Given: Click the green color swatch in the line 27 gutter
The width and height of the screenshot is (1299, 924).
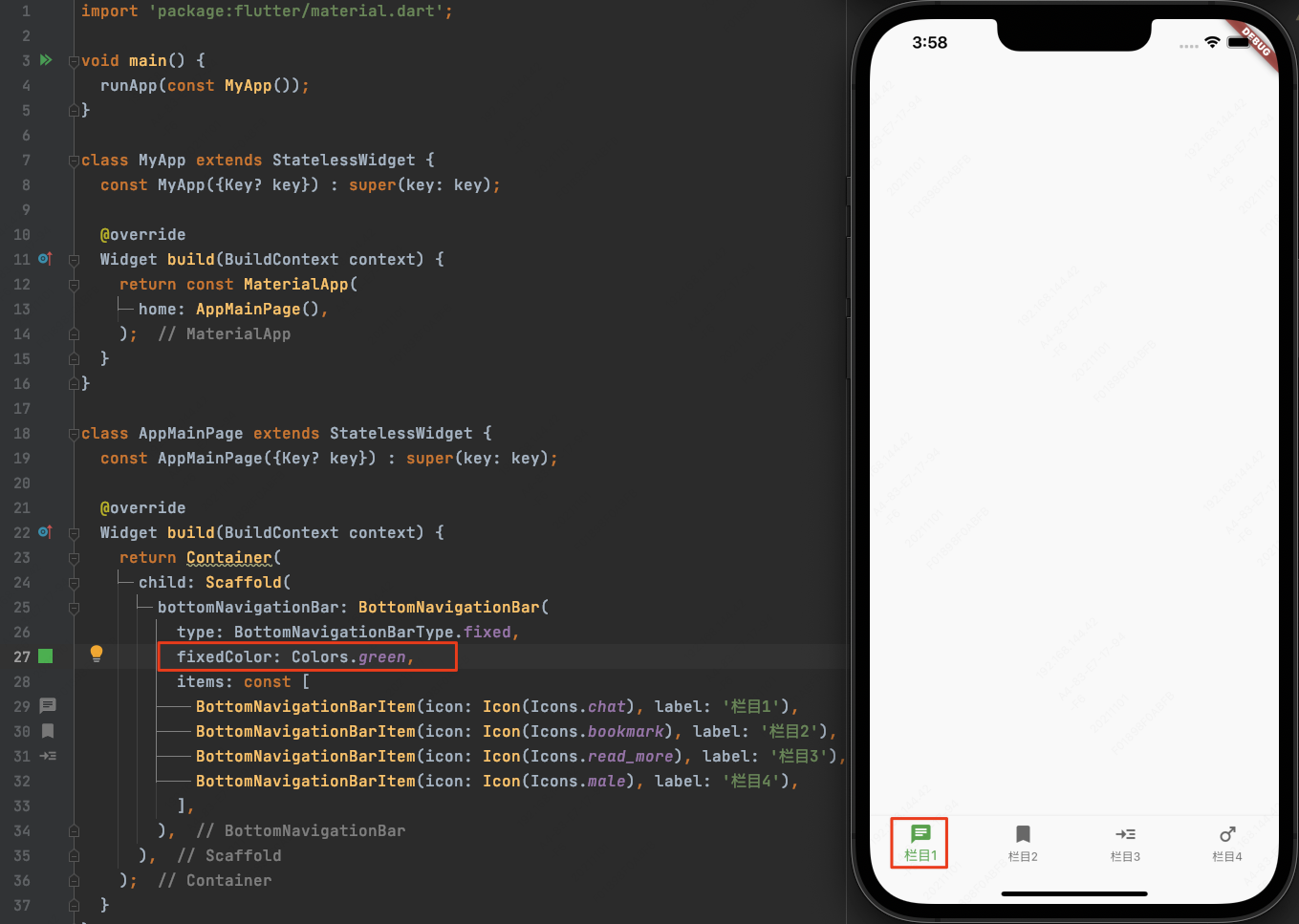Looking at the screenshot, I should (x=45, y=656).
